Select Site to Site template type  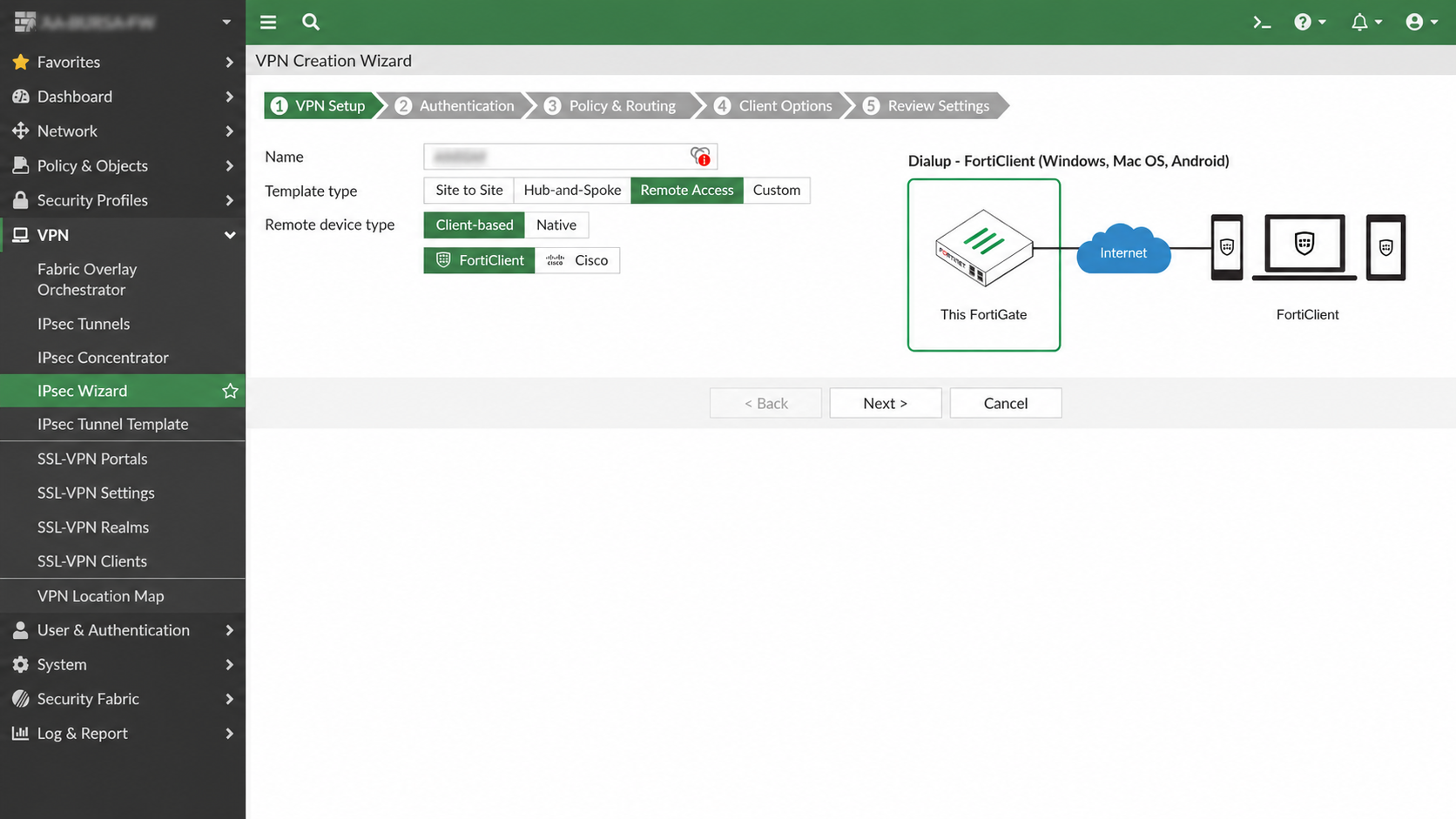(x=468, y=191)
